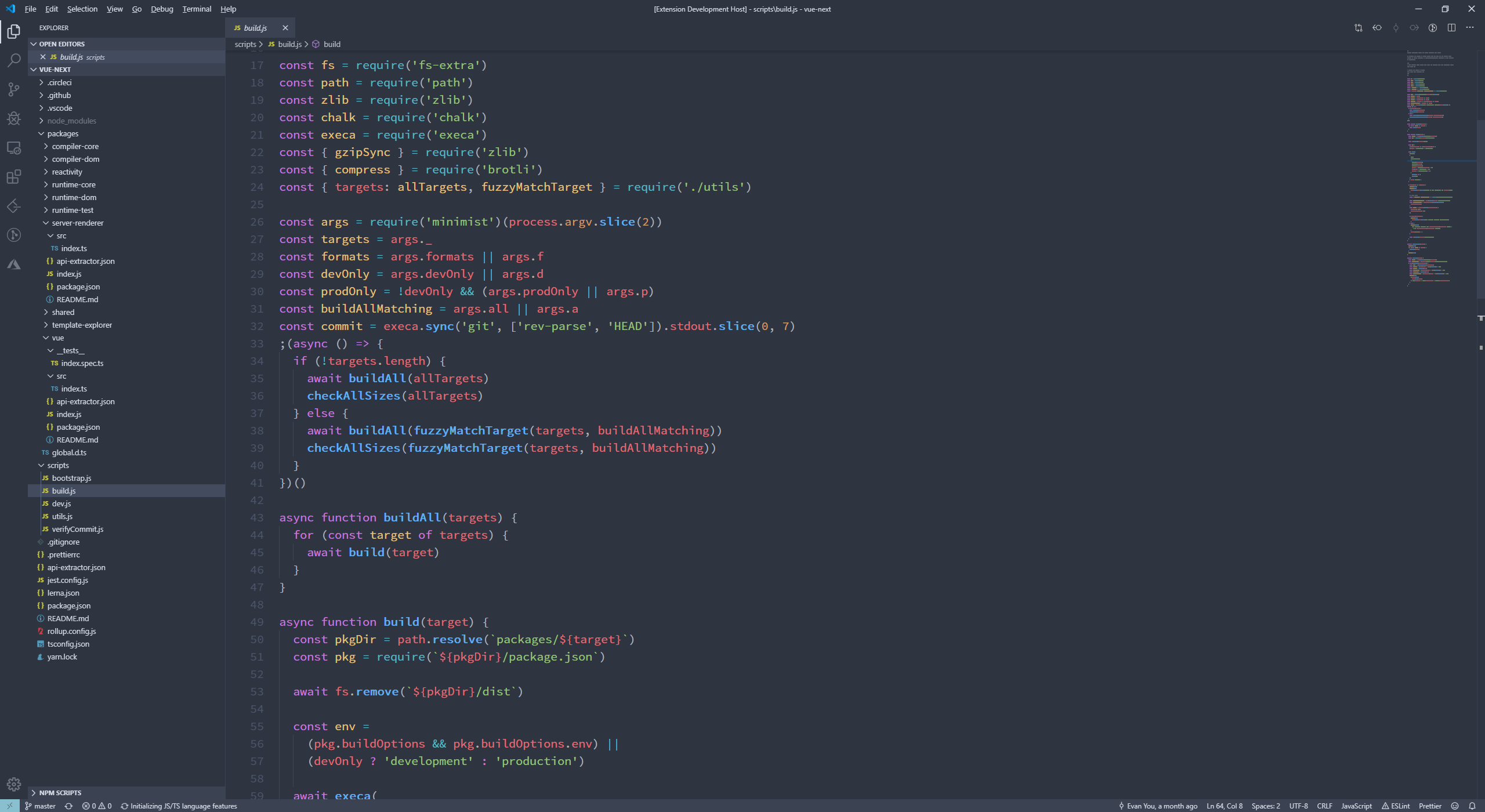This screenshot has height=812, width=1485.
Task: Toggle Prettier formatter in status bar
Action: [1430, 806]
